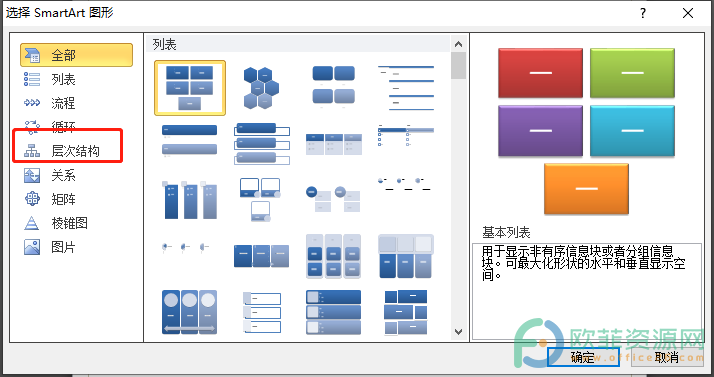Image resolution: width=714 pixels, height=377 pixels.
Task: Pick the horizontal picture list with gray tops
Action: coord(405,256)
